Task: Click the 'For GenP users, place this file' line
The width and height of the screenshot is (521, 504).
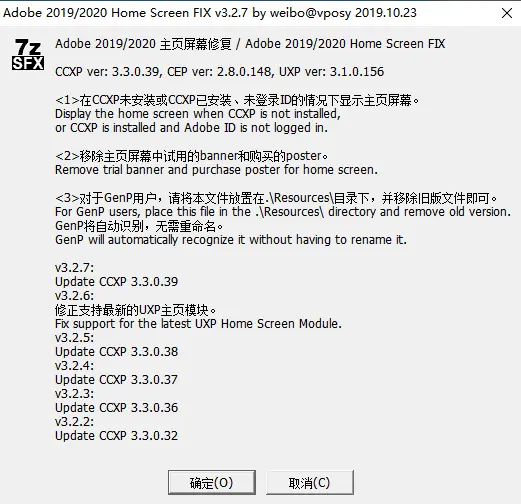Action: 283,212
